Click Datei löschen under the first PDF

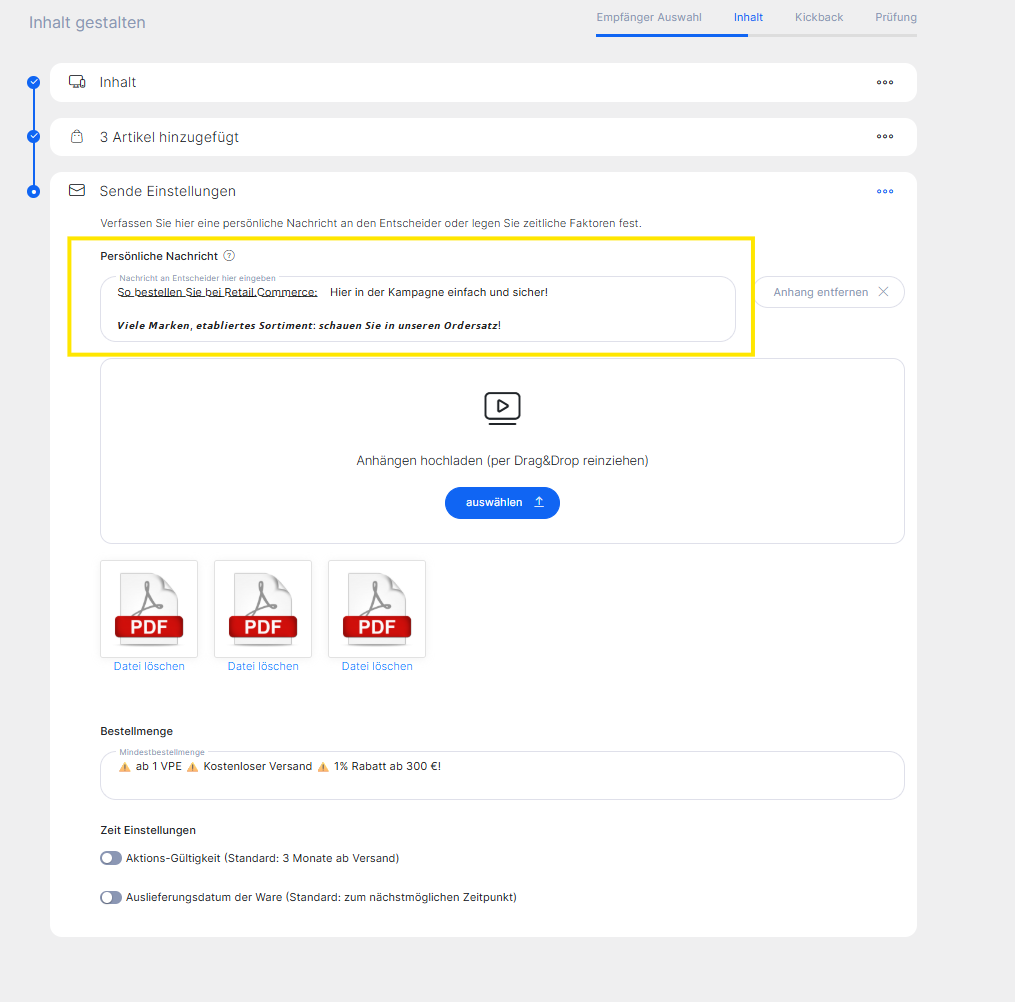point(149,666)
